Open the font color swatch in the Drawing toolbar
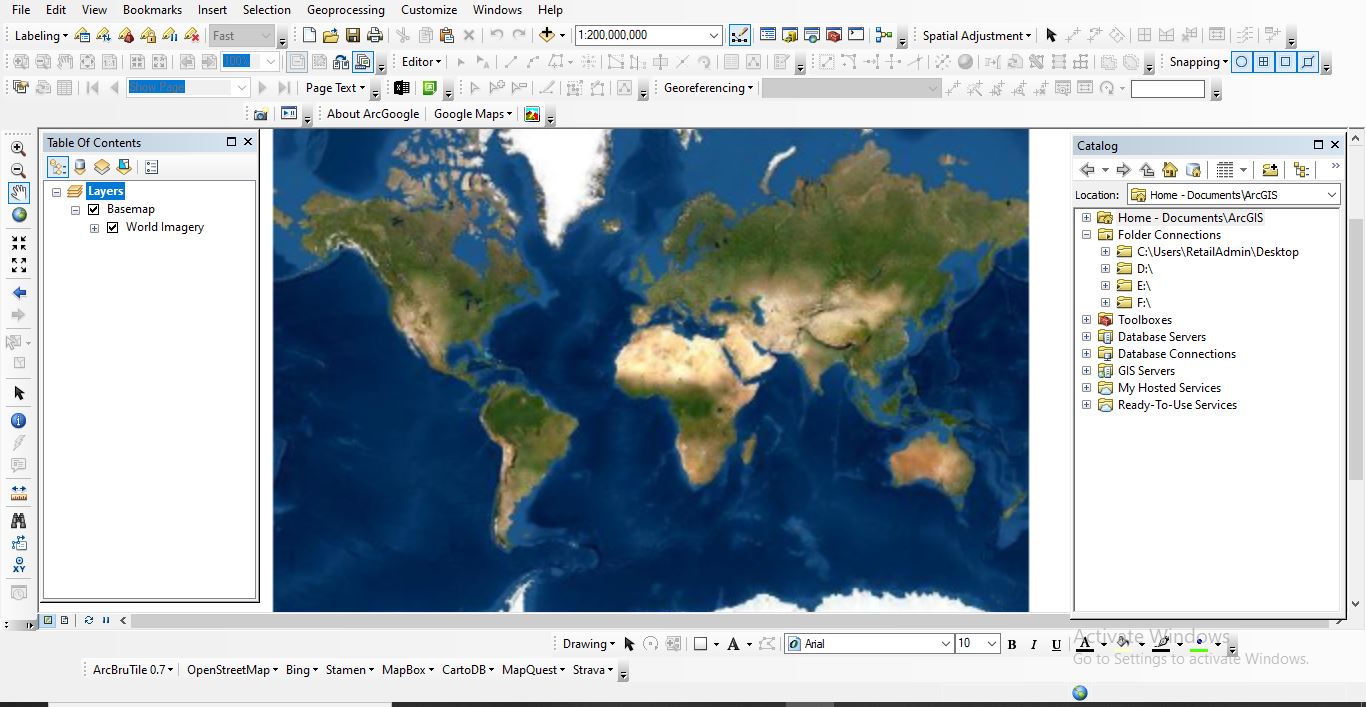Viewport: 1366px width, 707px height. [x=1084, y=644]
